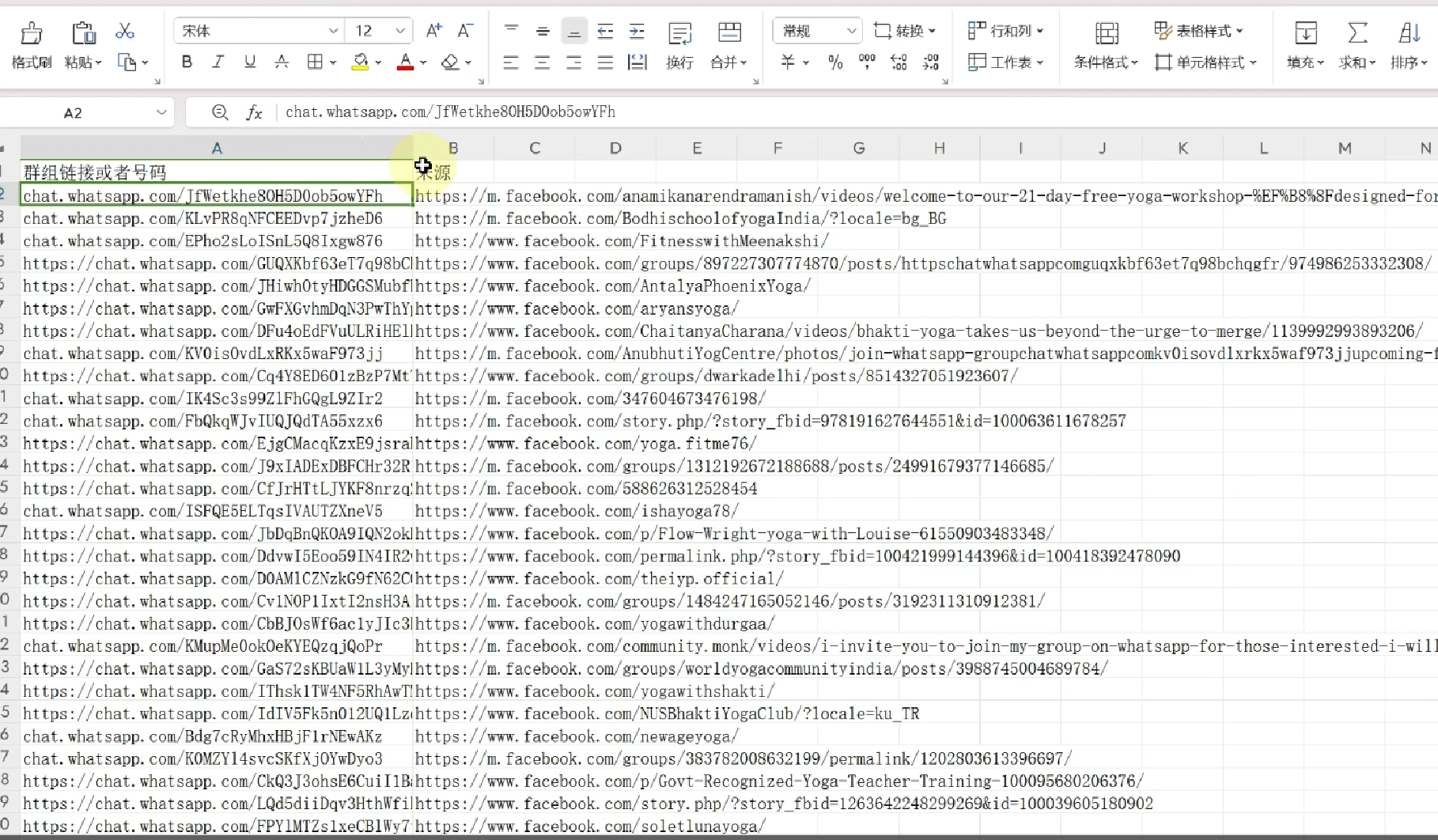Click the zoom magnifier in formula bar
Viewport: 1438px width, 840px height.
[x=220, y=112]
